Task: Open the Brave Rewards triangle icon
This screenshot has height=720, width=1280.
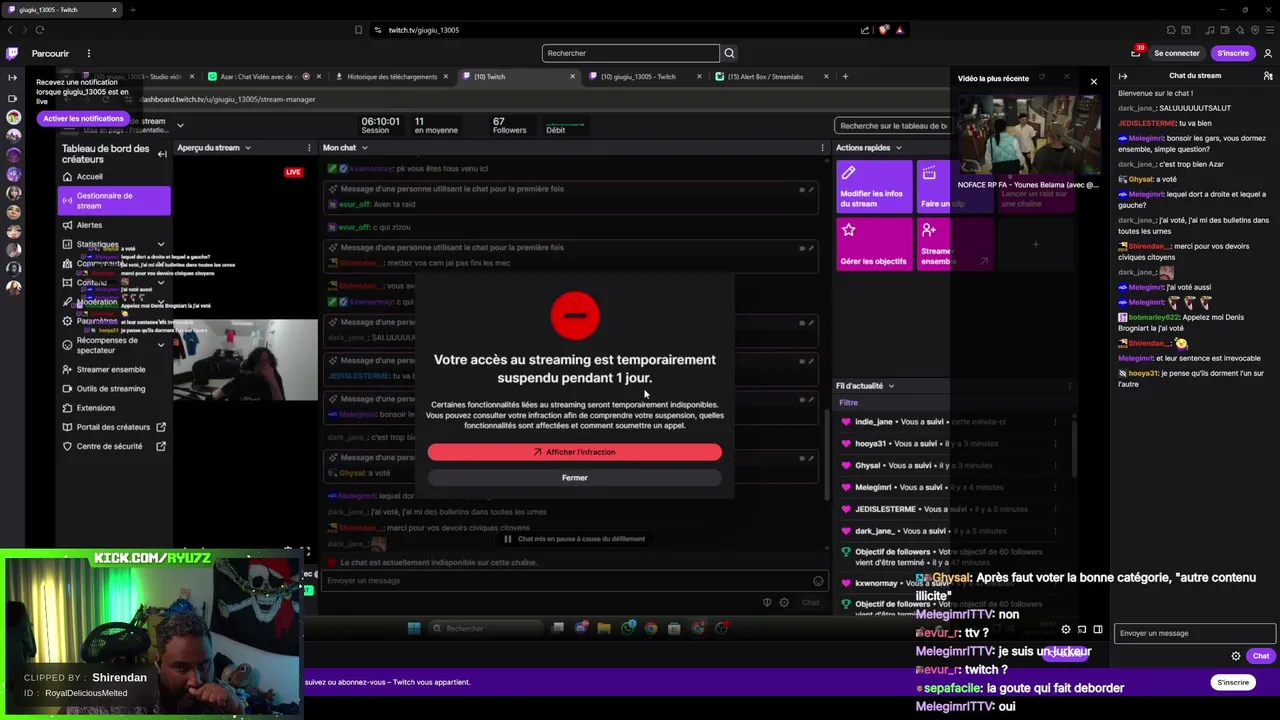Action: tap(900, 30)
